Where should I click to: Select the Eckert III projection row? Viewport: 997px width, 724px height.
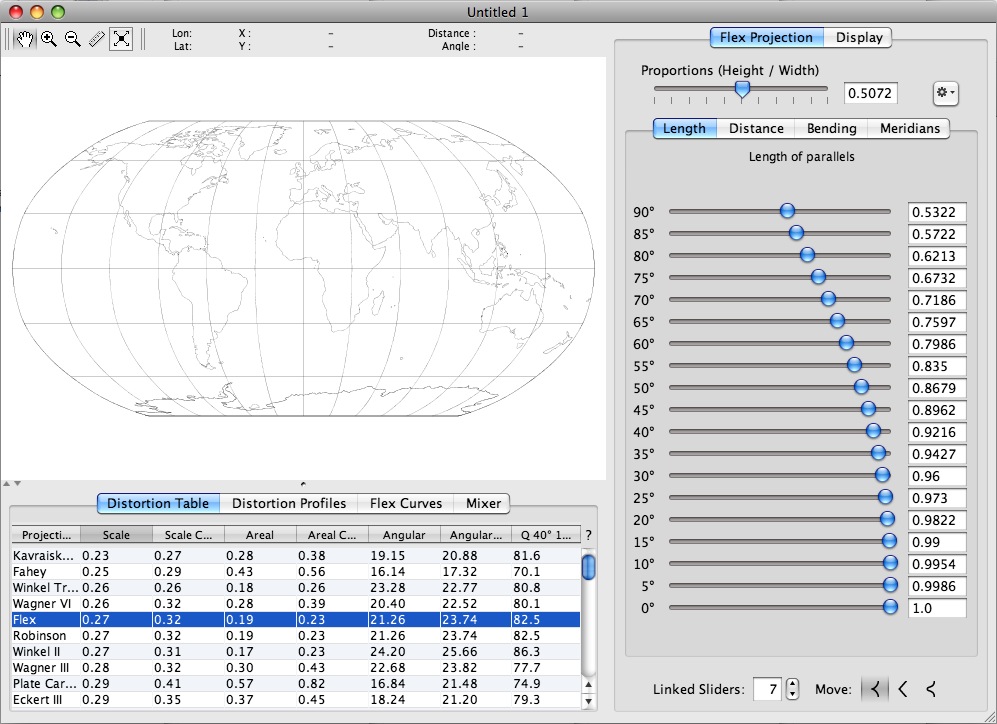[x=296, y=699]
